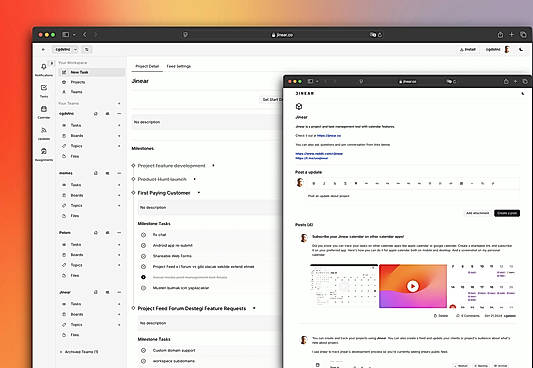Toggle Safari sidebar in front window
533x368 pixels.
click(x=310, y=82)
